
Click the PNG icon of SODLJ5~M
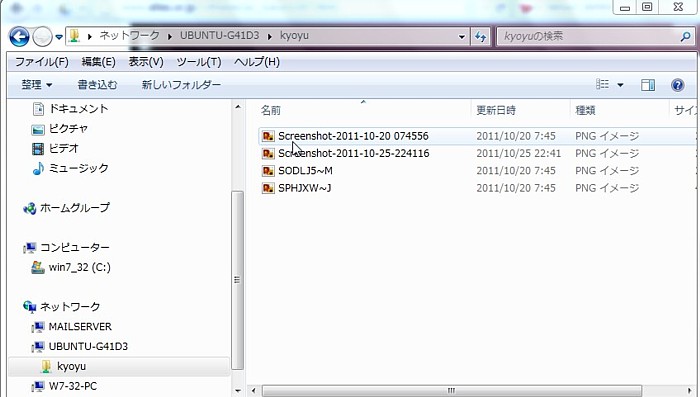pos(268,171)
